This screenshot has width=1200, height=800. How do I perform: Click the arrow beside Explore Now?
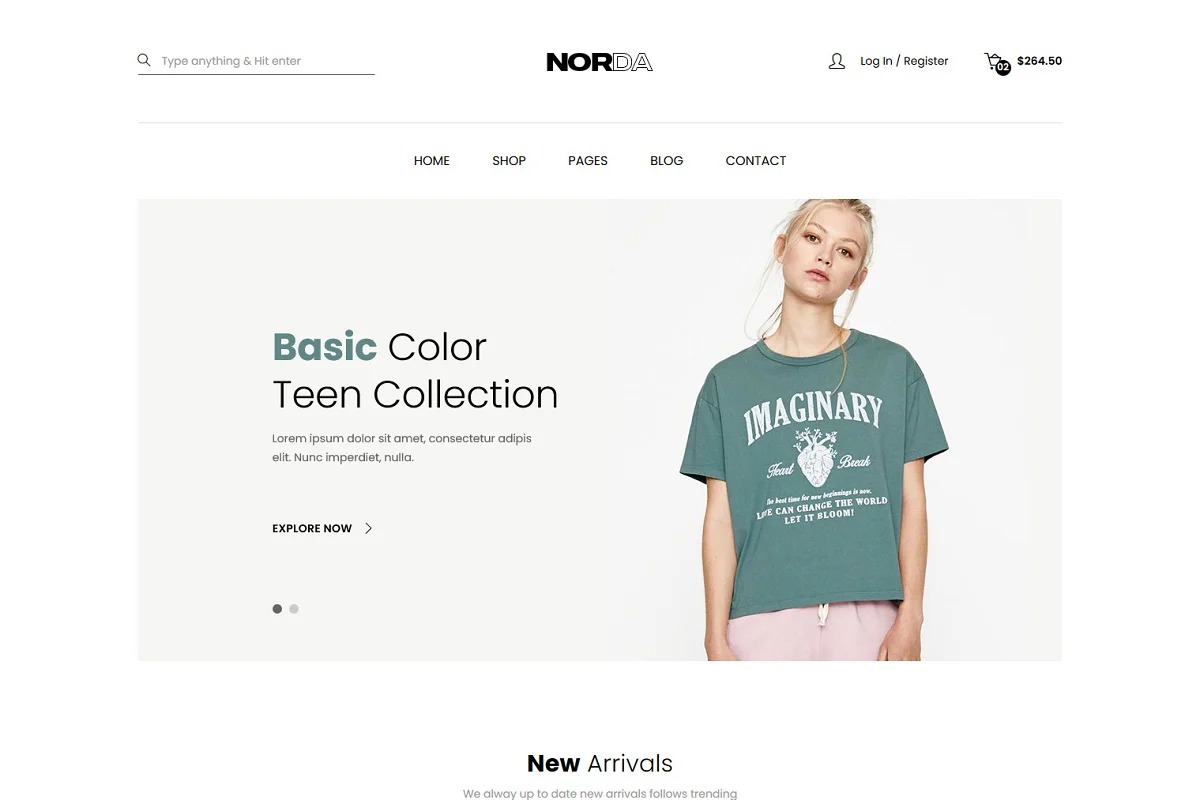368,528
